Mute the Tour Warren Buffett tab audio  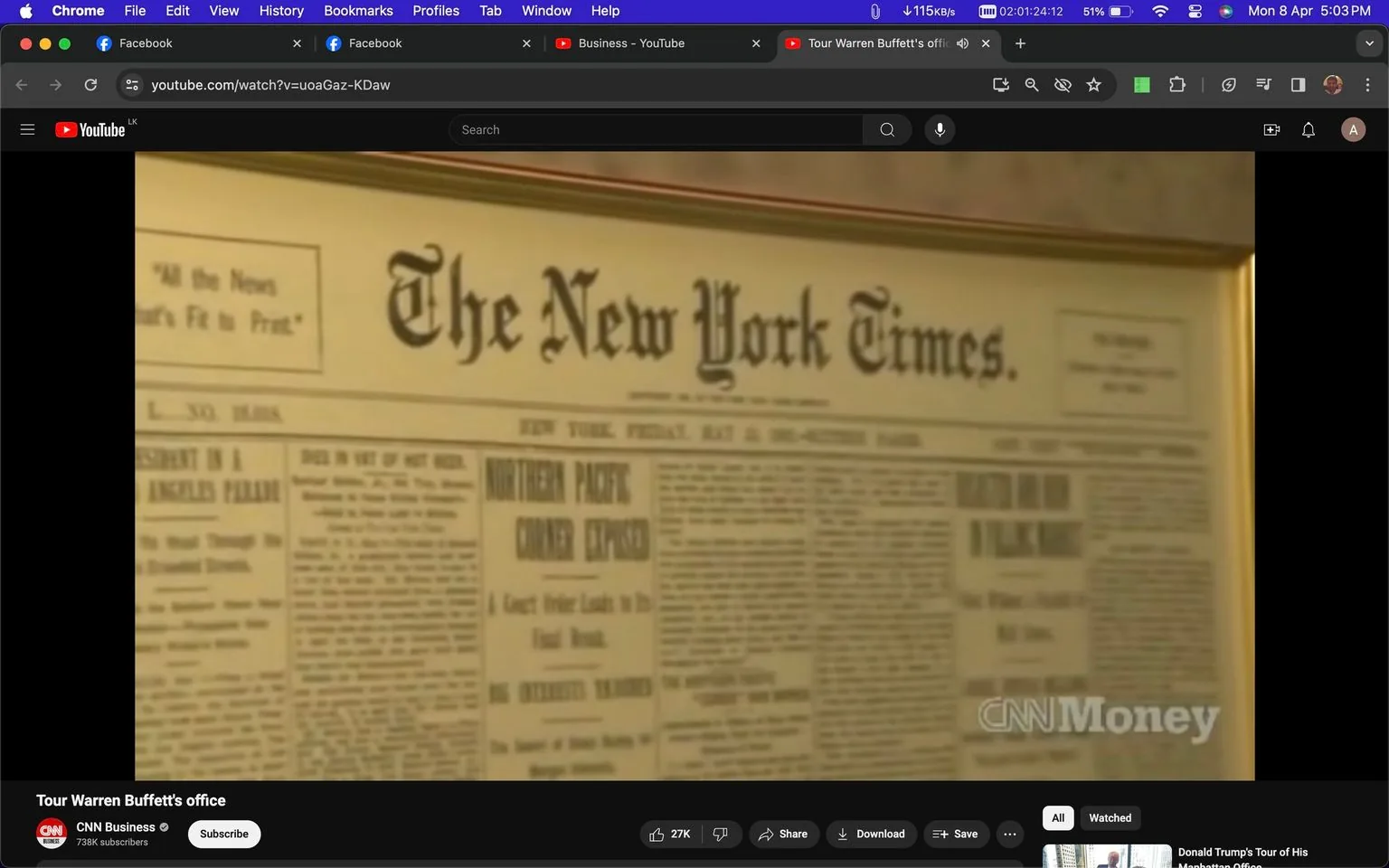962,42
